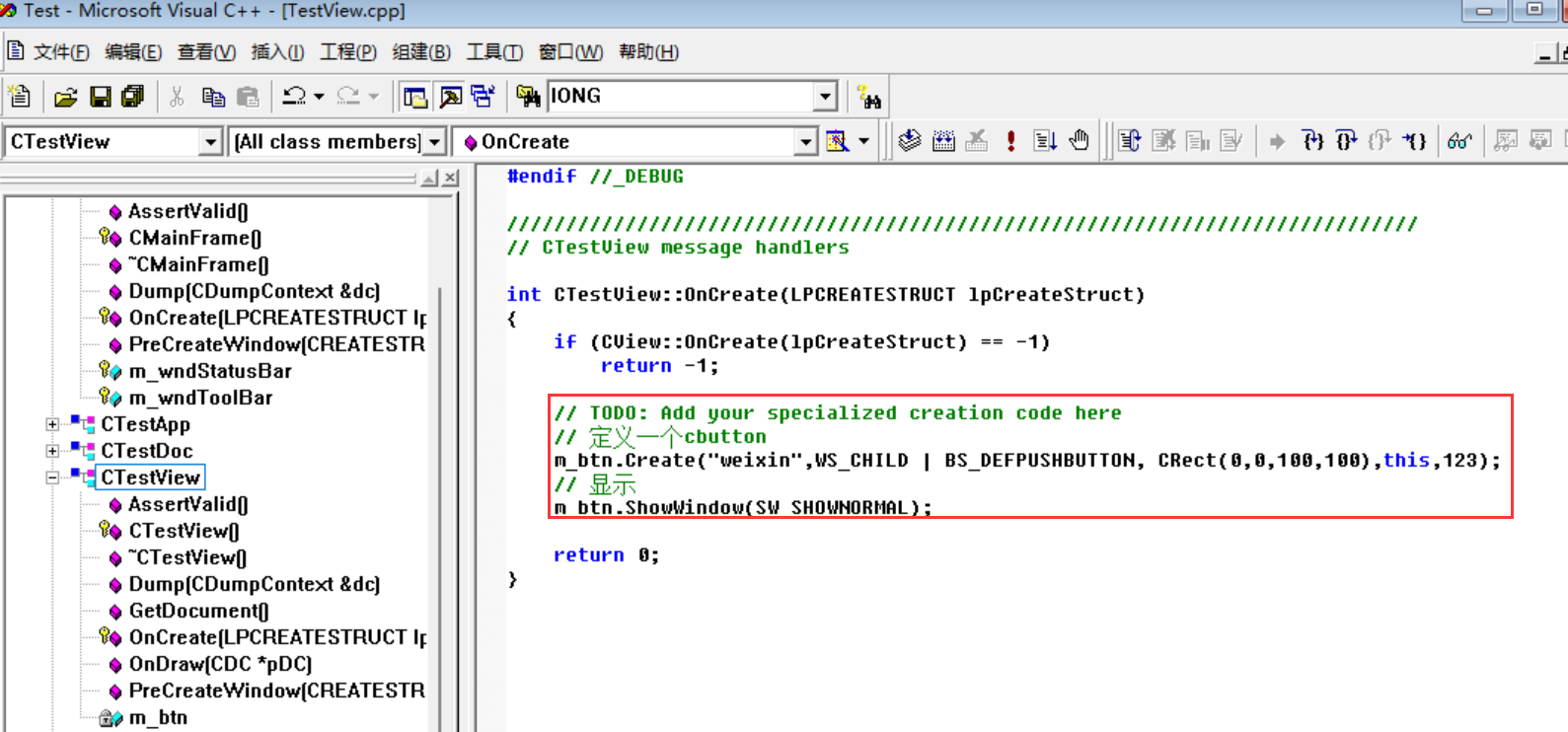The width and height of the screenshot is (1568, 732).
Task: Click the workspace pane expand docking button
Action: 429,178
